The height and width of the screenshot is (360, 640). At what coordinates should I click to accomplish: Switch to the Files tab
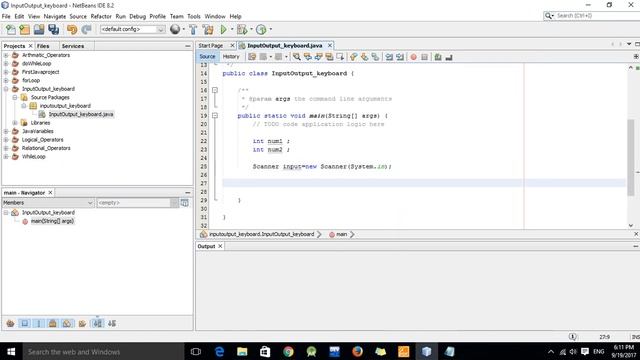coord(43,46)
